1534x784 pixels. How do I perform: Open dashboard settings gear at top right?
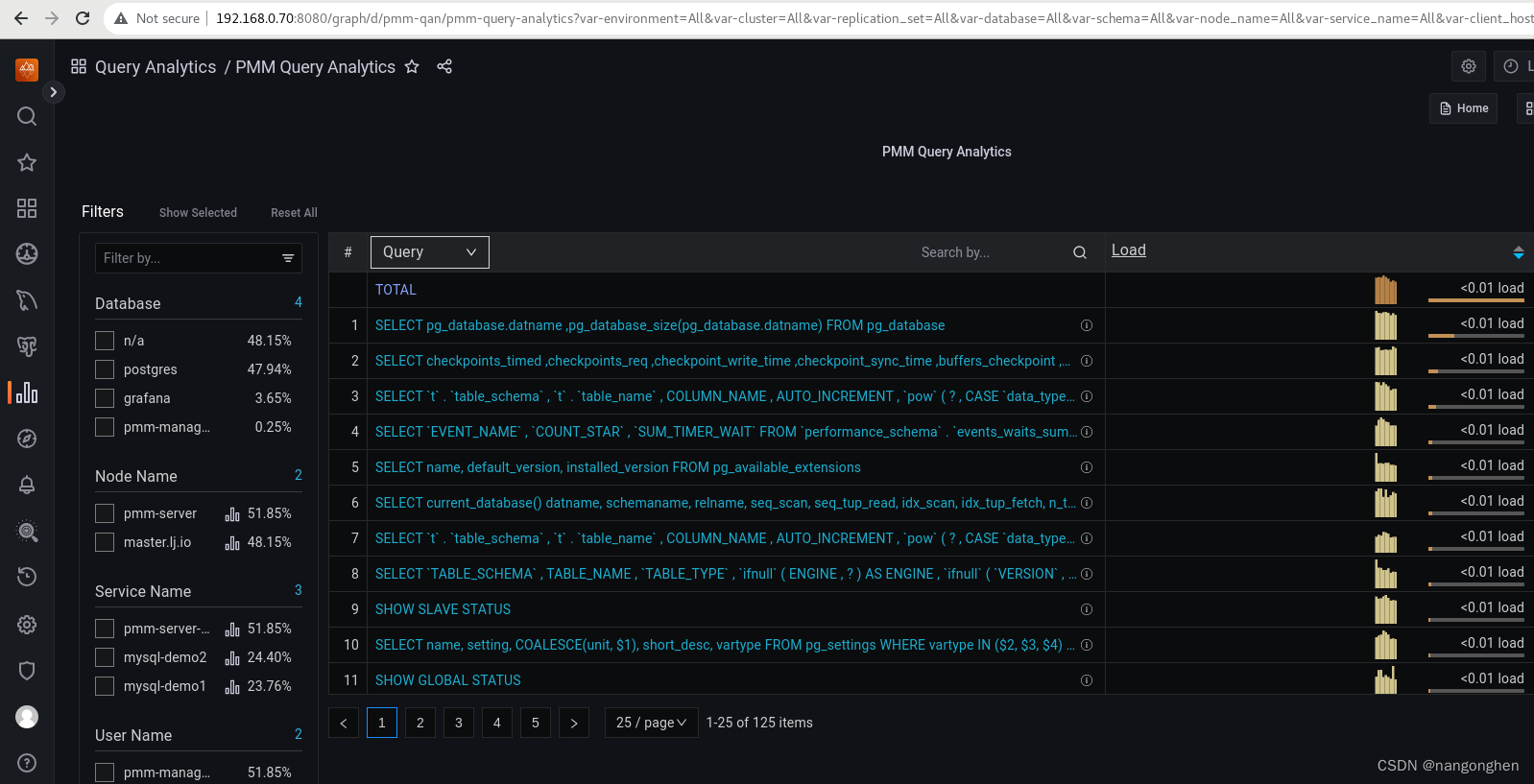(1469, 66)
